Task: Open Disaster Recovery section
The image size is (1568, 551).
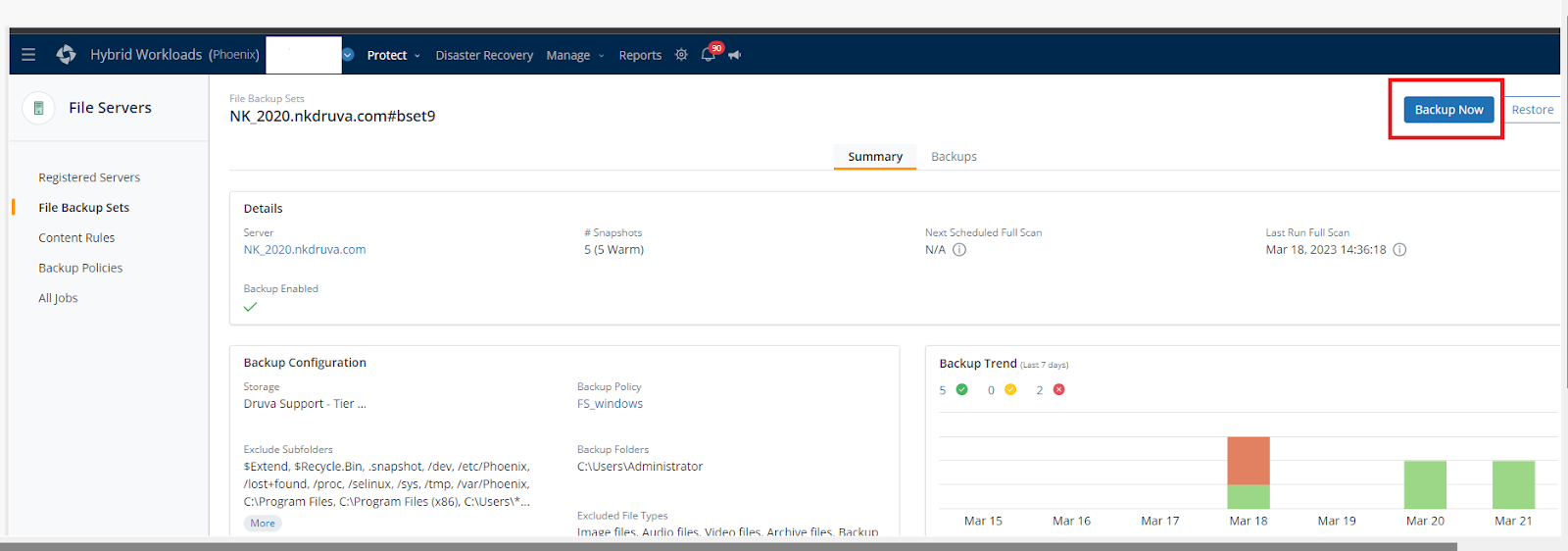Action: (x=484, y=56)
